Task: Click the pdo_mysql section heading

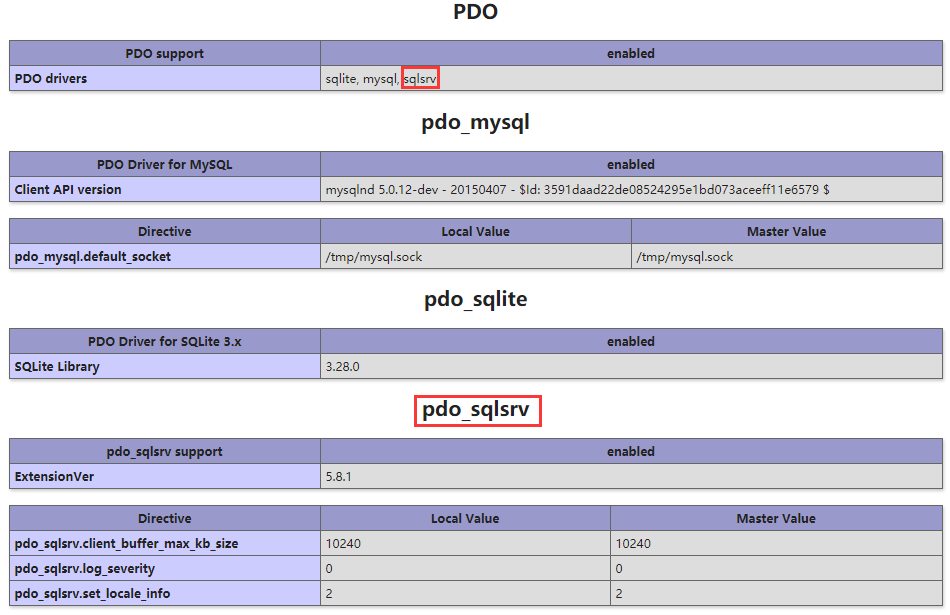Action: tap(475, 123)
